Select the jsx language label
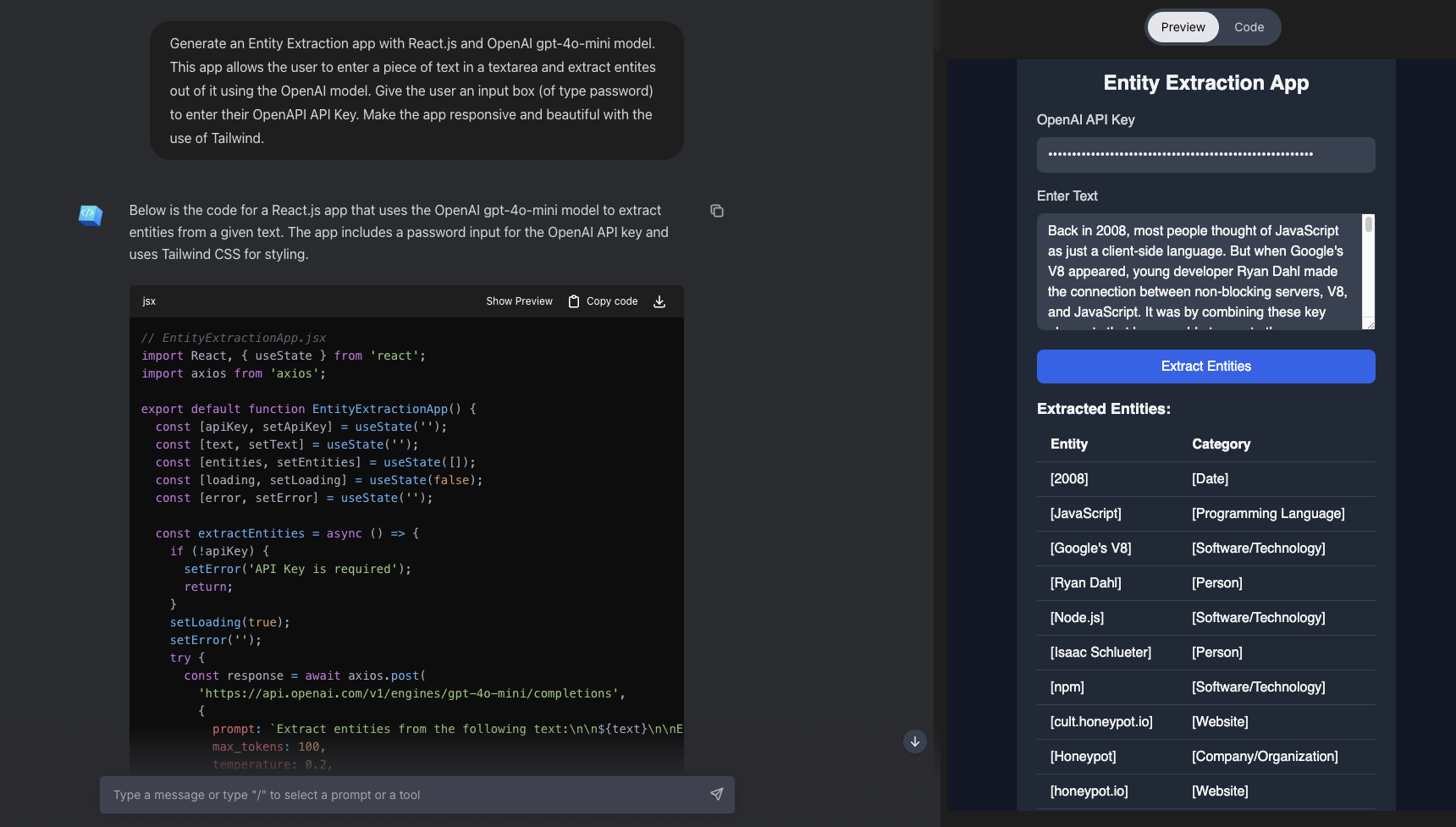The height and width of the screenshot is (827, 1456). coord(149,300)
